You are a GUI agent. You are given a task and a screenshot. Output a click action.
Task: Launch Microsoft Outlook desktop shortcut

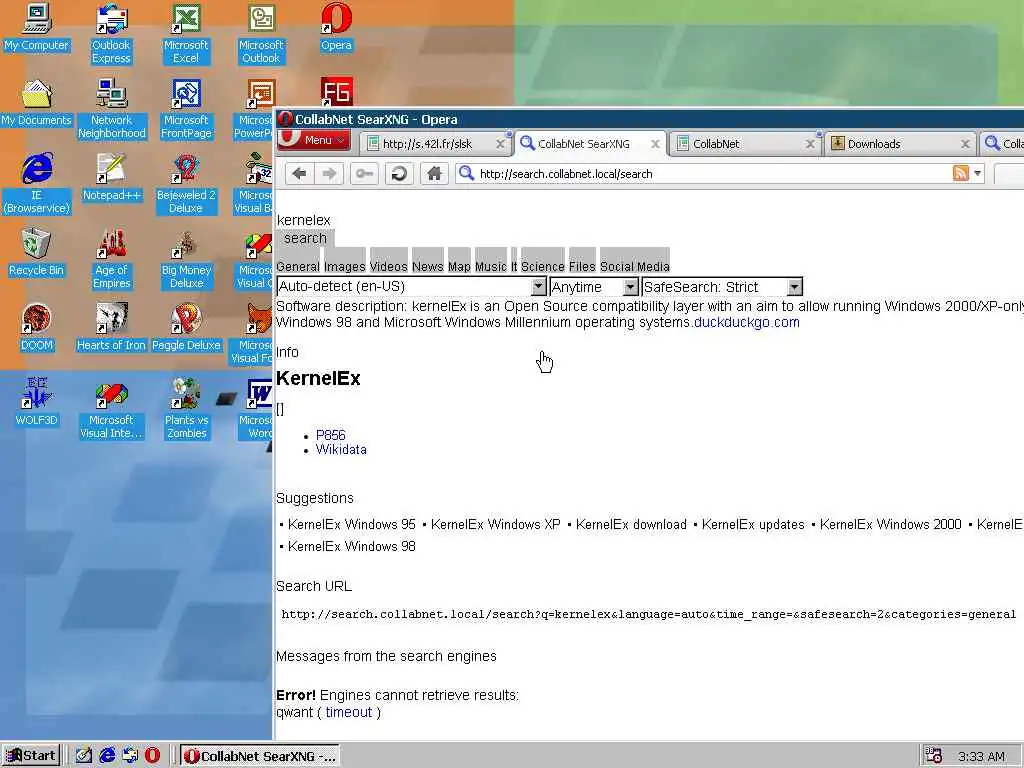pyautogui.click(x=261, y=35)
